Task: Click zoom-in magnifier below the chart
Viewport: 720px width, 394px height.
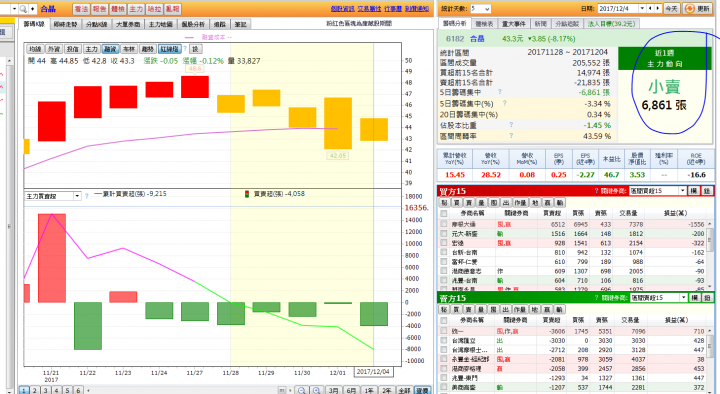Action: (316, 390)
